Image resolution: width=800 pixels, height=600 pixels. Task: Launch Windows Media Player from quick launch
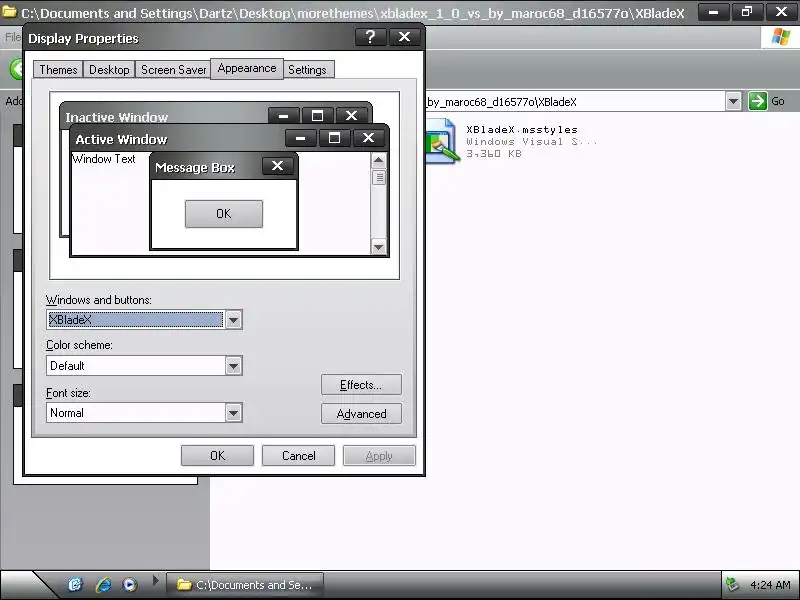point(130,585)
